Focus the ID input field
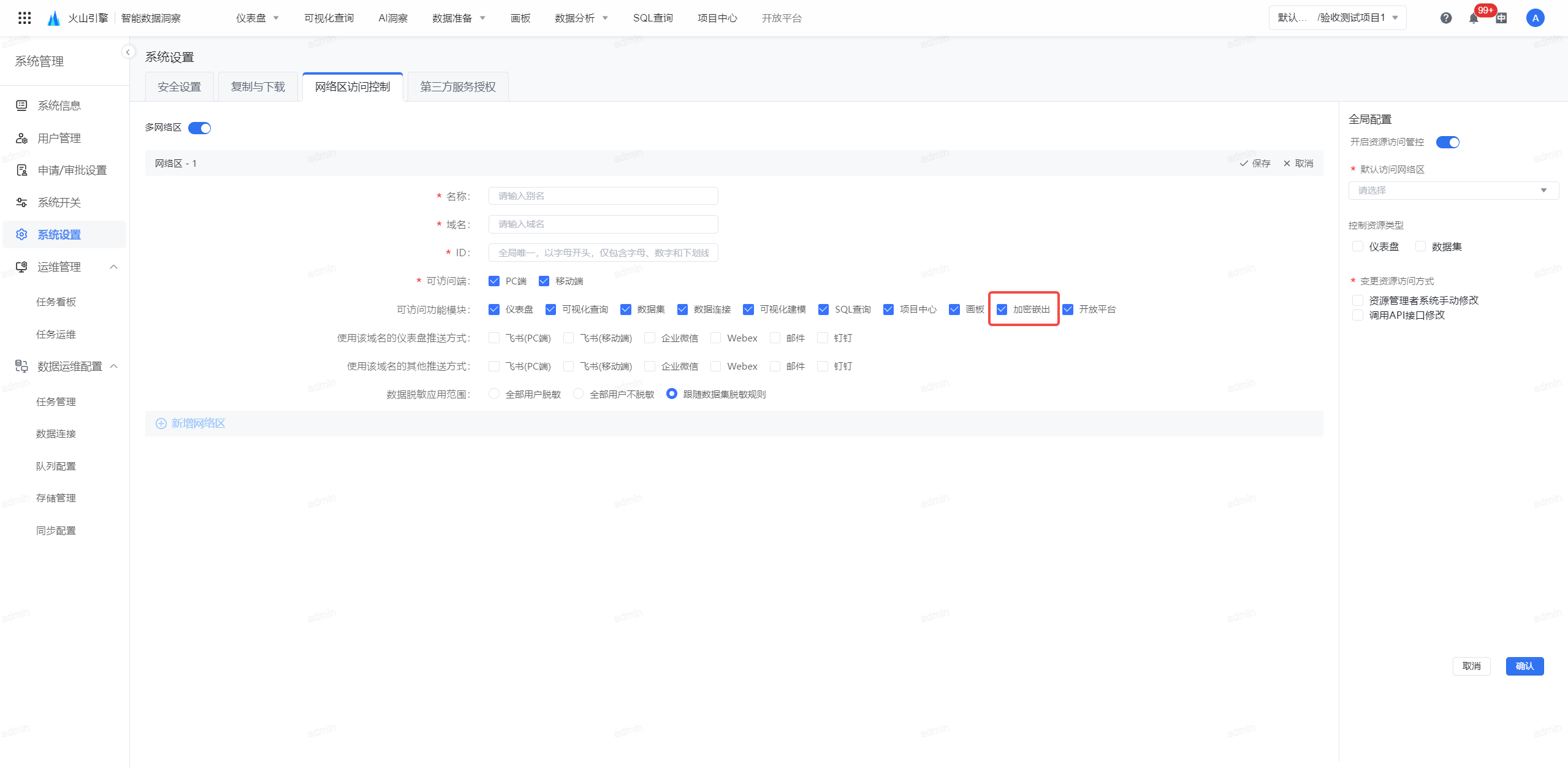The image size is (1568, 768). 603,253
